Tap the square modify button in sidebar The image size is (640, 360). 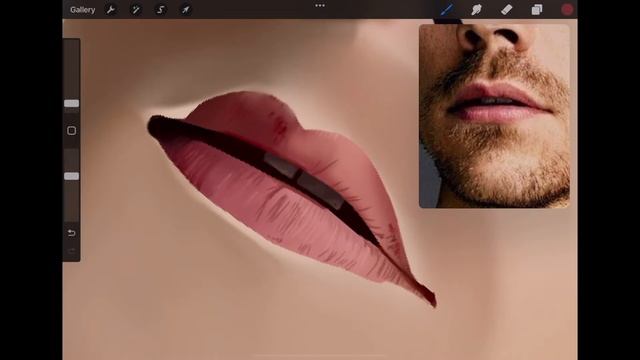point(71,131)
